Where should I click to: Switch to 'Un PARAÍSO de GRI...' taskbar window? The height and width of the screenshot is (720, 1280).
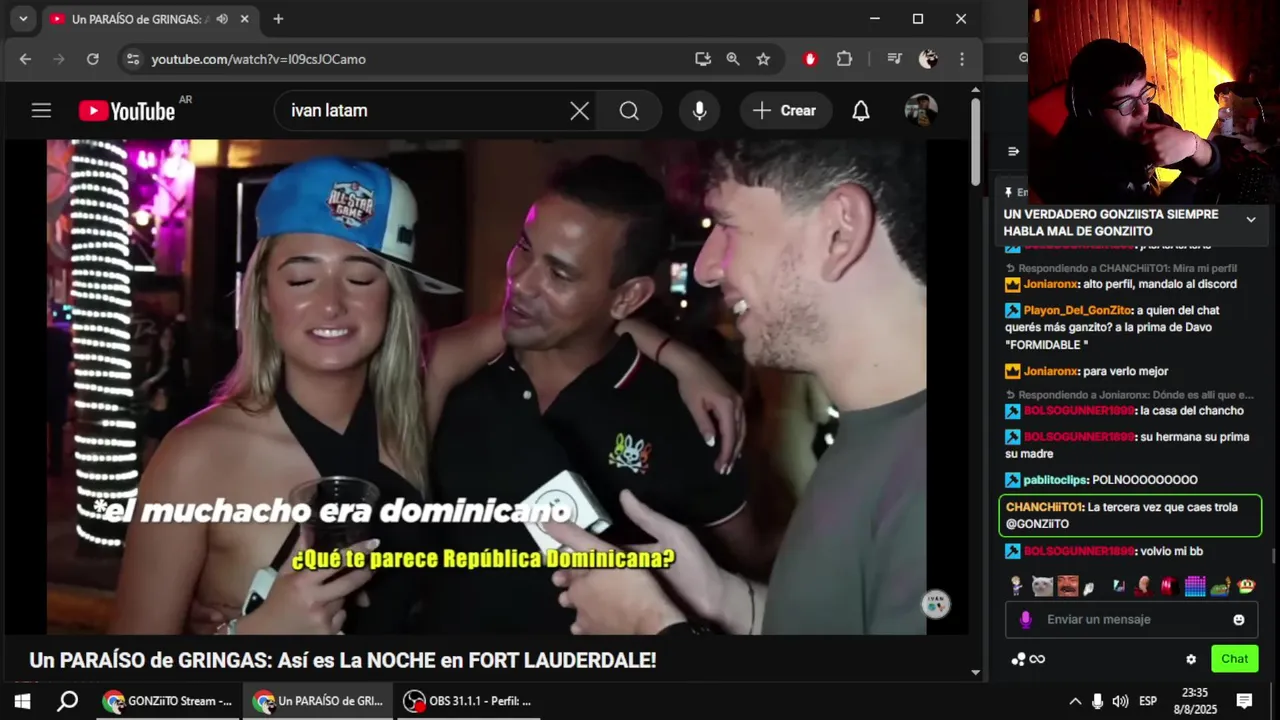pyautogui.click(x=317, y=701)
